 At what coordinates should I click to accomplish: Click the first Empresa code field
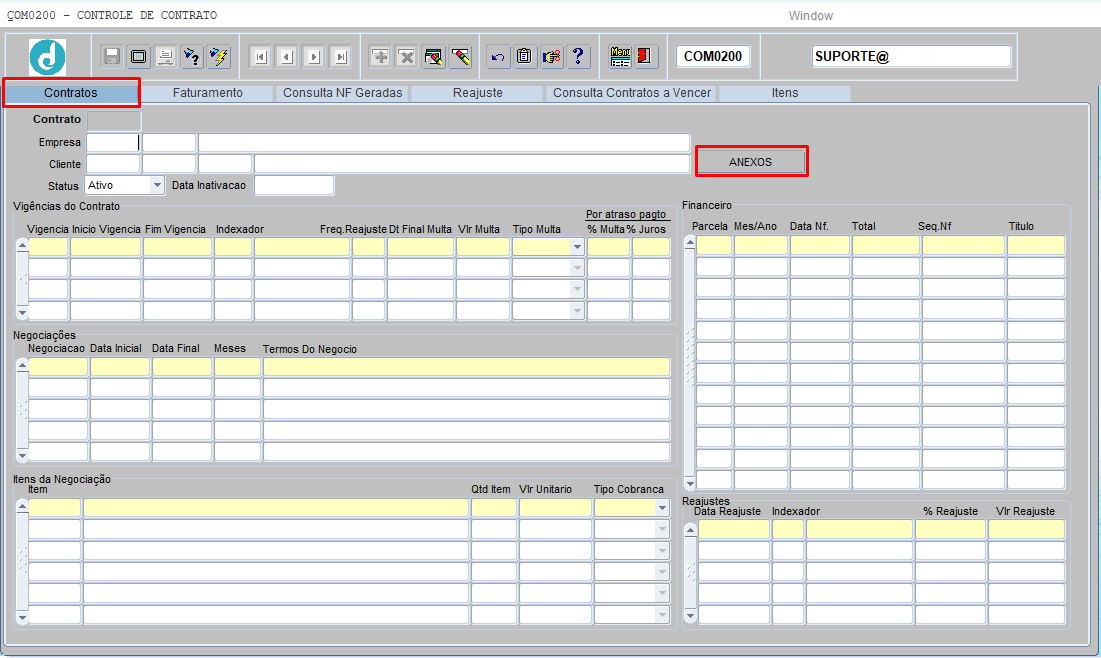click(x=113, y=143)
